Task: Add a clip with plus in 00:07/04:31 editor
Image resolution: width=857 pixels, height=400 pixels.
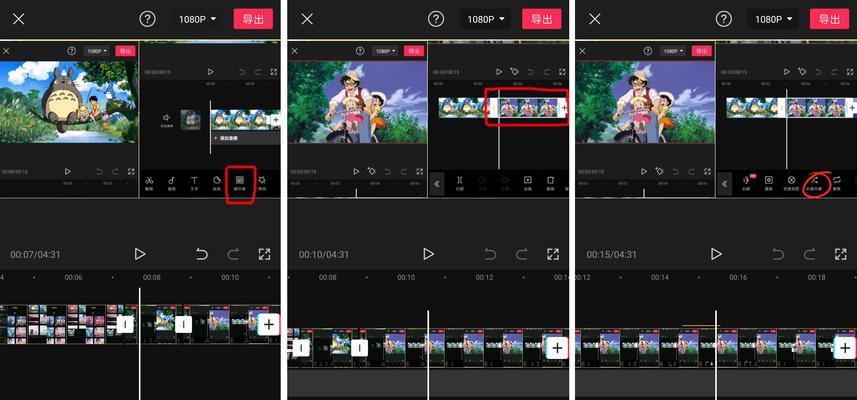Action: coord(268,325)
